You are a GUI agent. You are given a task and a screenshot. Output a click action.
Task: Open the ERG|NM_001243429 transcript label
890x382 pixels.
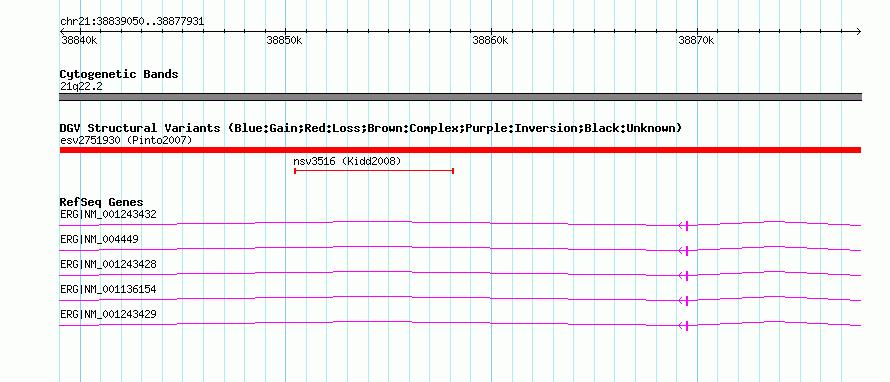[x=108, y=314]
